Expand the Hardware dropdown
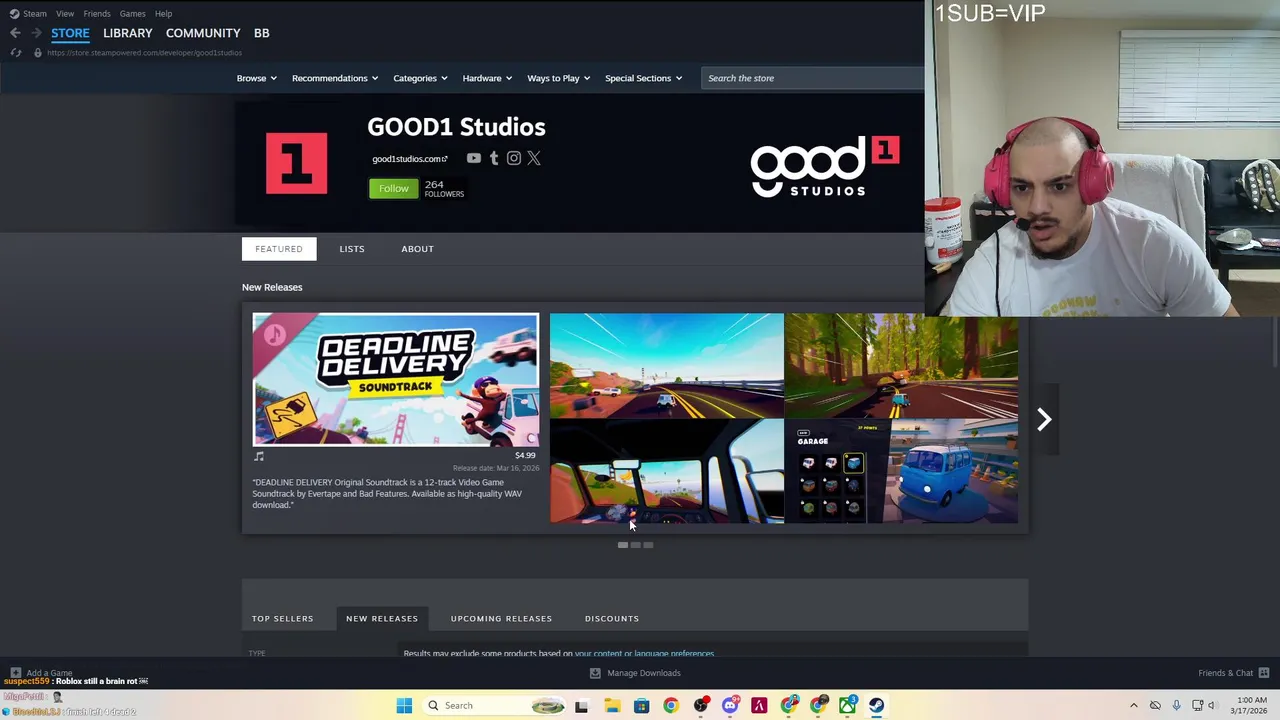 [x=487, y=78]
